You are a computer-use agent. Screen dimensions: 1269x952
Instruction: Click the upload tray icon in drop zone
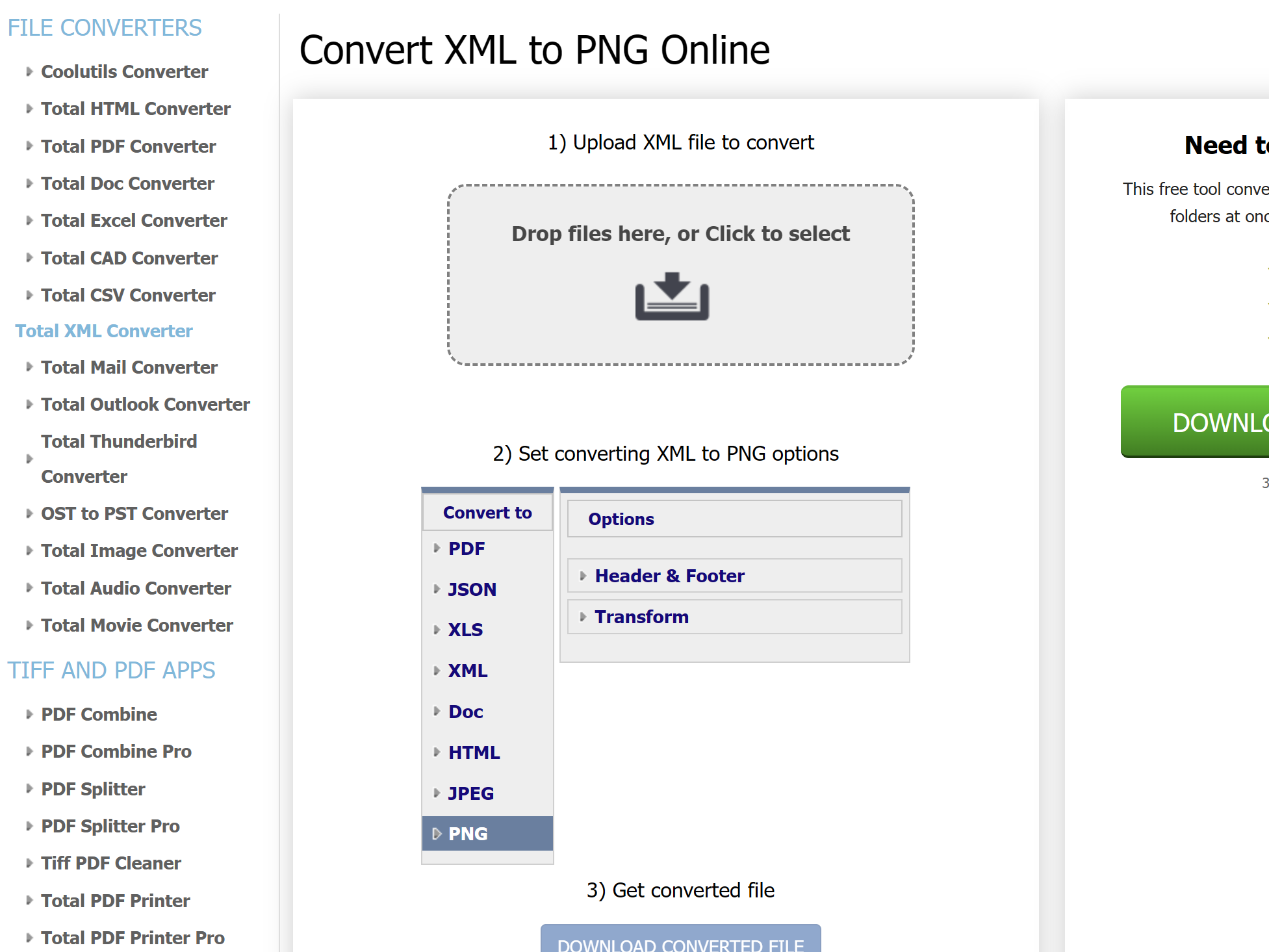point(672,296)
